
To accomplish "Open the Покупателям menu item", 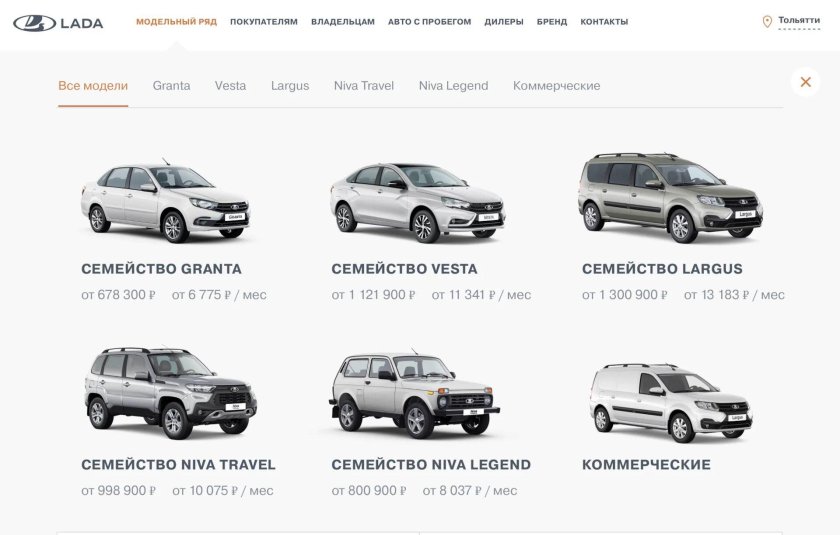I will pyautogui.click(x=264, y=22).
